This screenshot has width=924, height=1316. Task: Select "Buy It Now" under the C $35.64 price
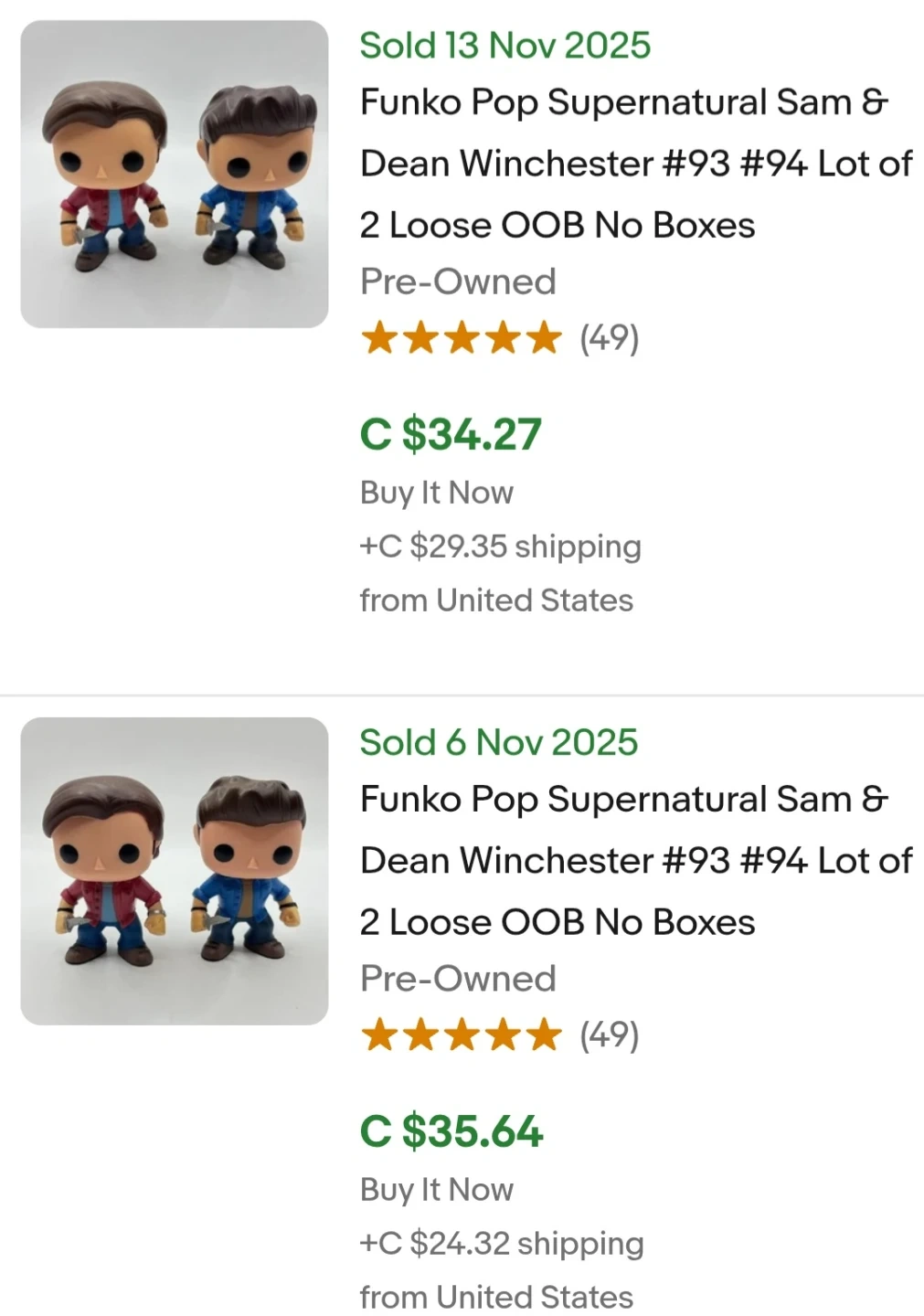(437, 1190)
